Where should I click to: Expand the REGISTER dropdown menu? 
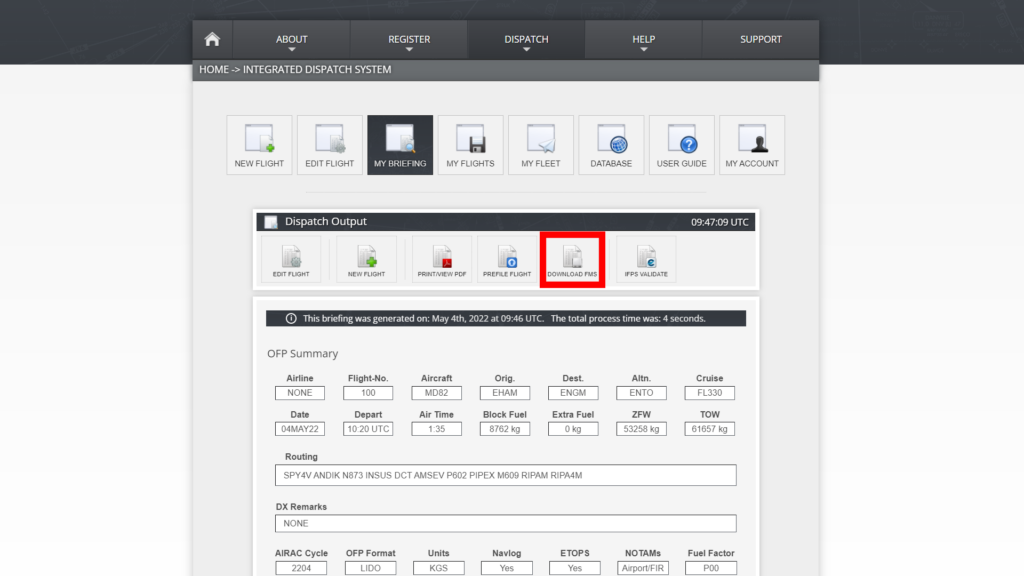(408, 39)
